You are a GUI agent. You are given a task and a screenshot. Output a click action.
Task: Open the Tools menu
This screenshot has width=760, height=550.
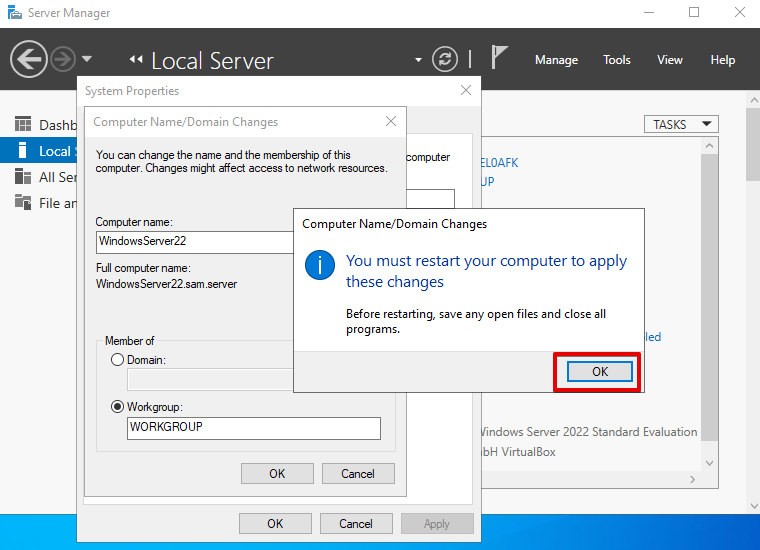point(616,60)
